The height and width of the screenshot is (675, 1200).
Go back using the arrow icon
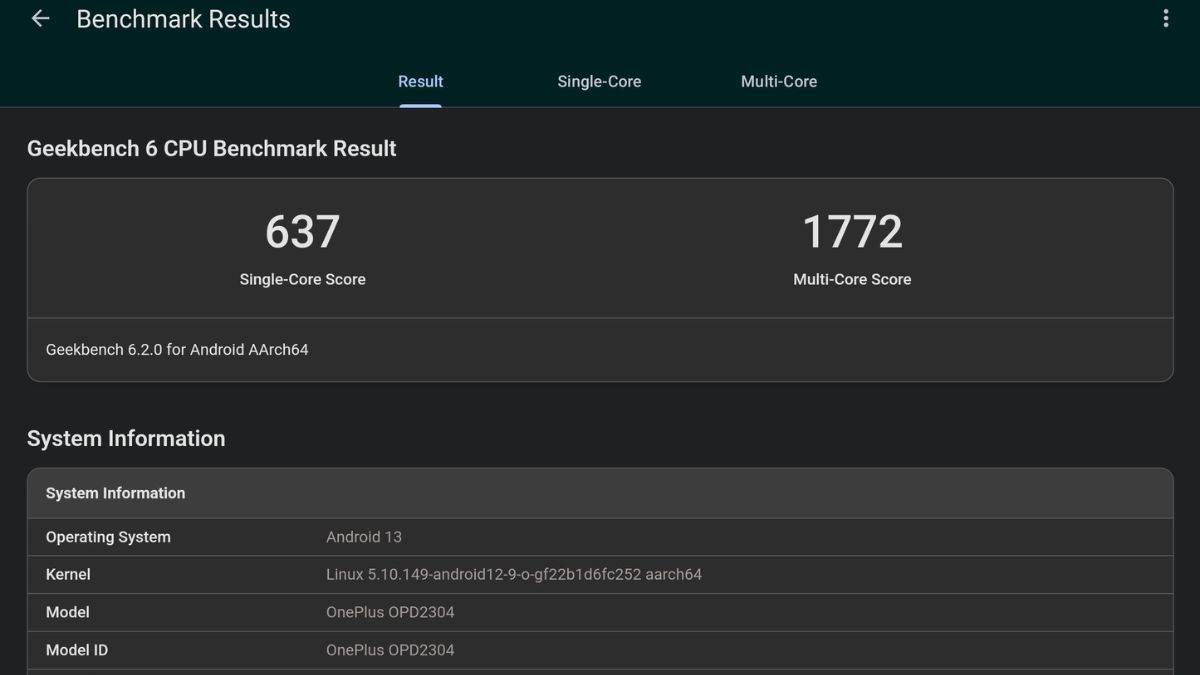click(40, 19)
